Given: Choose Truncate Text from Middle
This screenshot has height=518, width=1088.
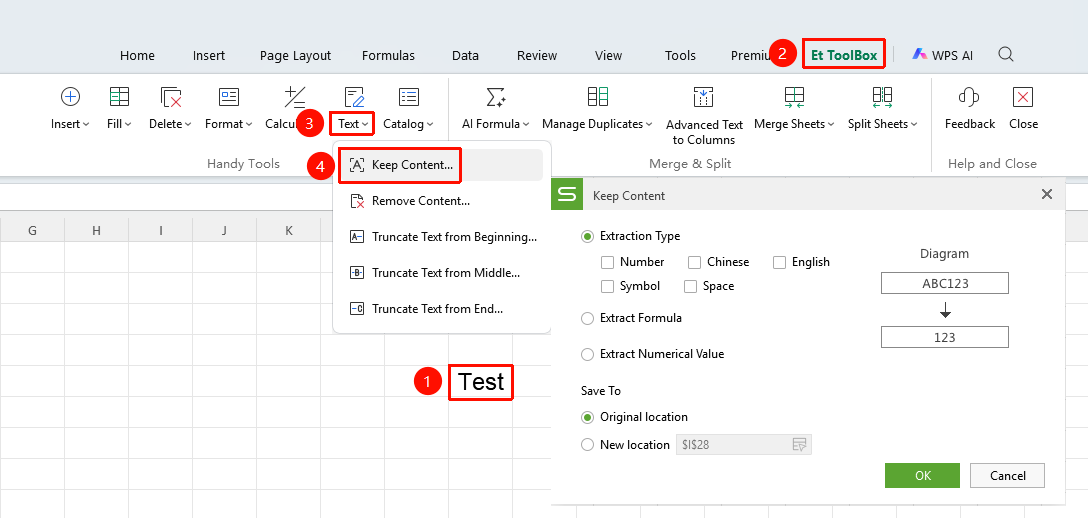Looking at the screenshot, I should coord(441,273).
